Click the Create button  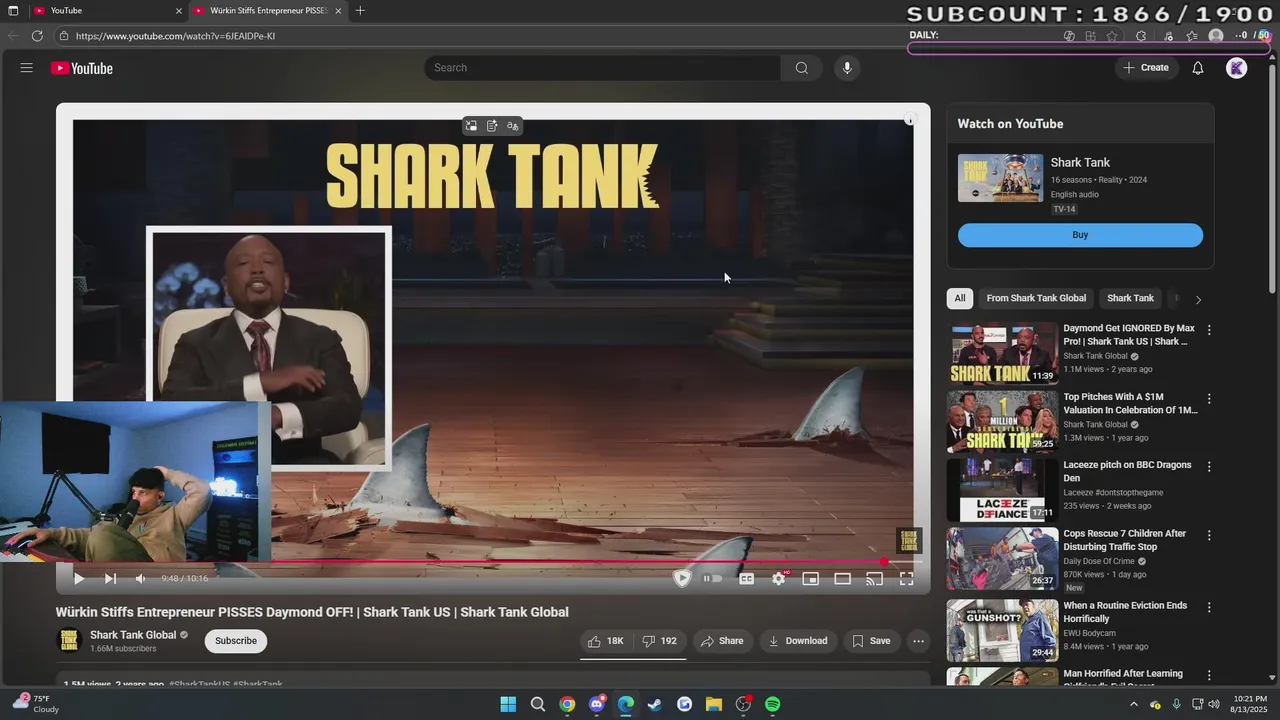1146,68
